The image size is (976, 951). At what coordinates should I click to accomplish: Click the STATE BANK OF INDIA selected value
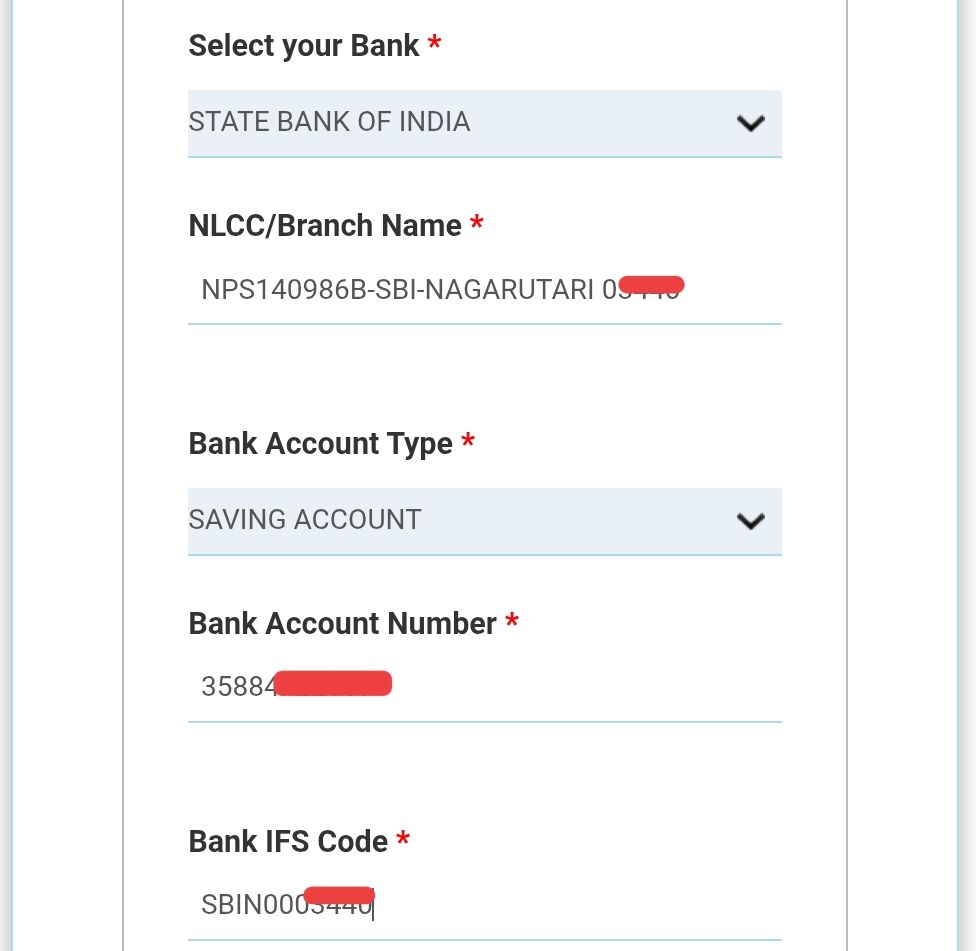(329, 122)
